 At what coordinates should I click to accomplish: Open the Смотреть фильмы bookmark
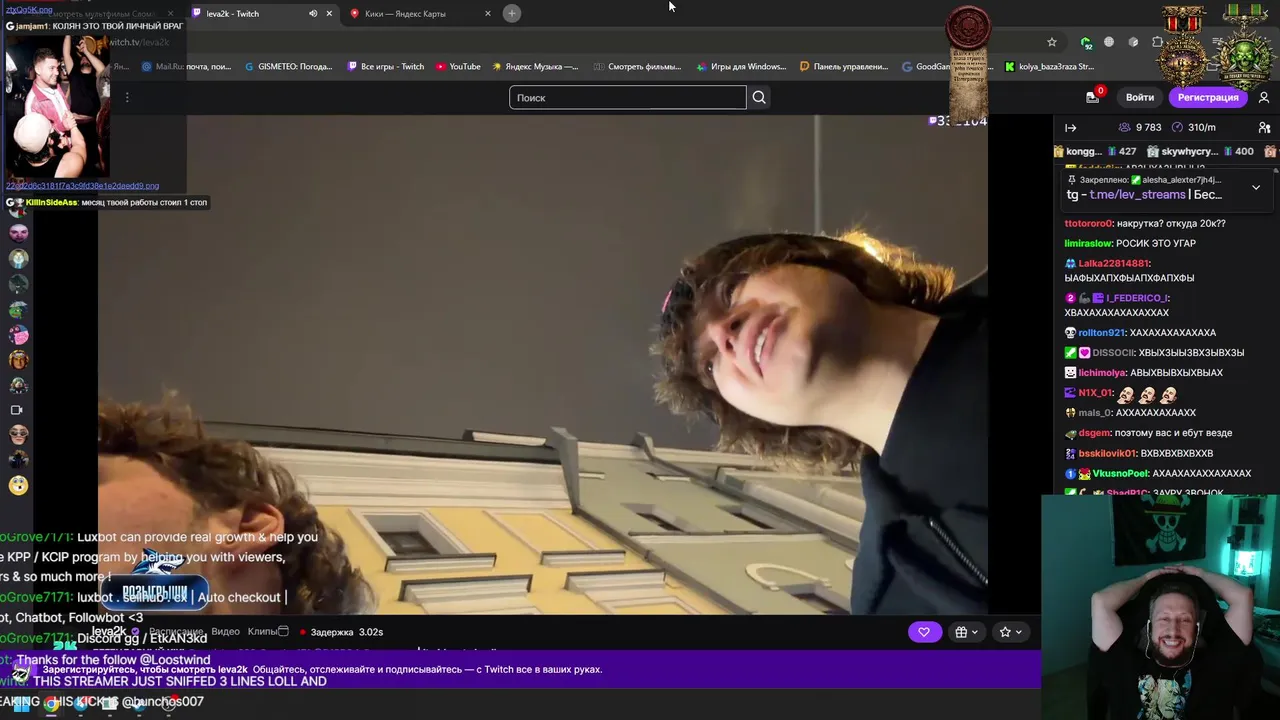[x=637, y=67]
